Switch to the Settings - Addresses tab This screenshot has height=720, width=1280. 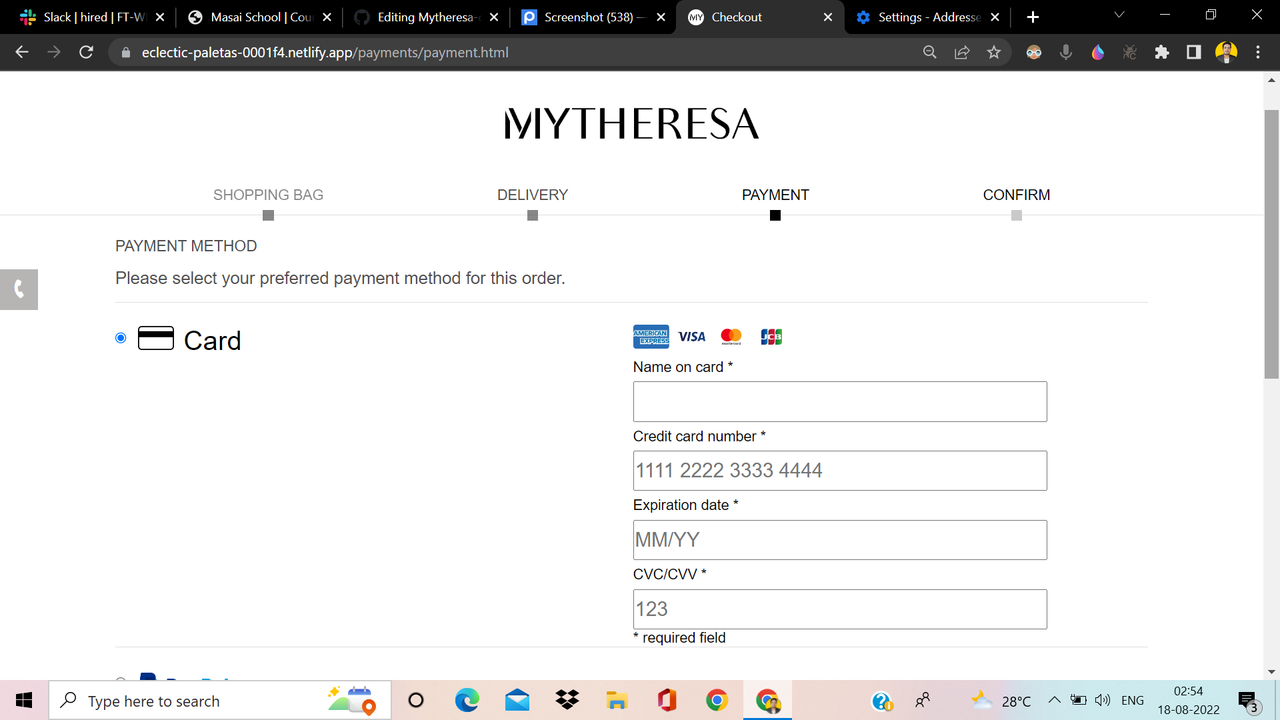(x=927, y=17)
